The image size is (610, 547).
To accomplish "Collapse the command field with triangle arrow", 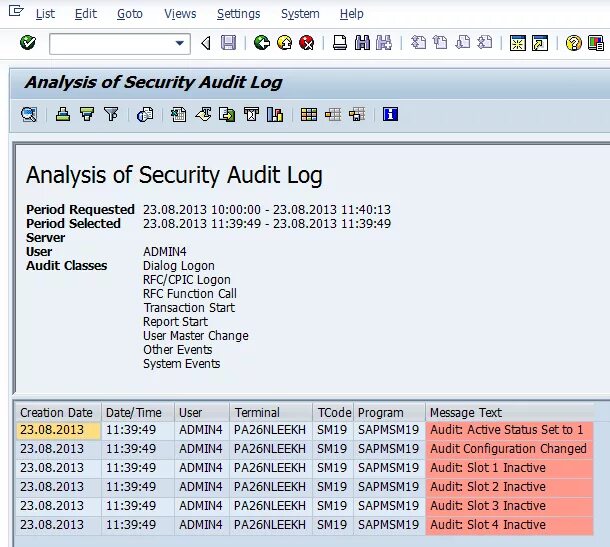I will pos(206,43).
